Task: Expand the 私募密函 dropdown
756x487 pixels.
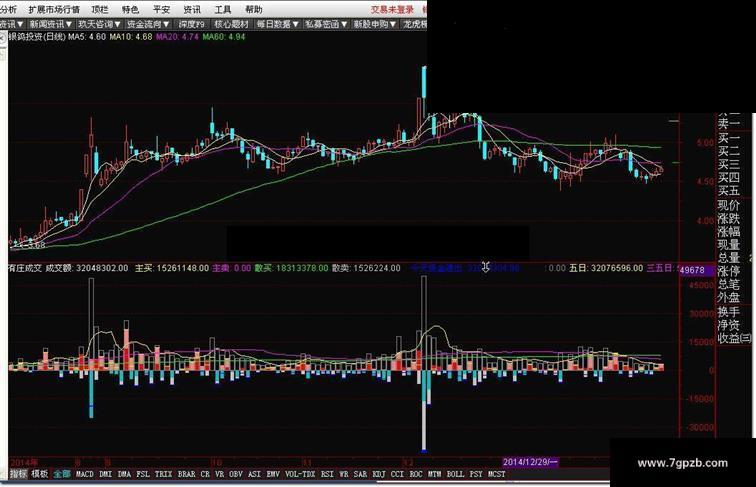Action: (326, 24)
